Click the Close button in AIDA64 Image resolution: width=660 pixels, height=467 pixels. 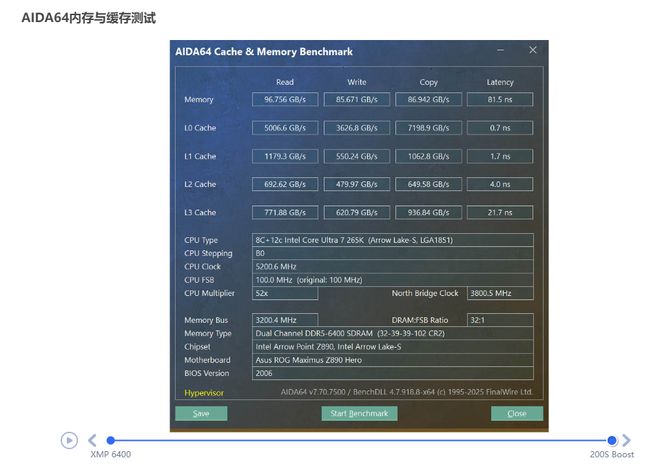pyautogui.click(x=517, y=414)
